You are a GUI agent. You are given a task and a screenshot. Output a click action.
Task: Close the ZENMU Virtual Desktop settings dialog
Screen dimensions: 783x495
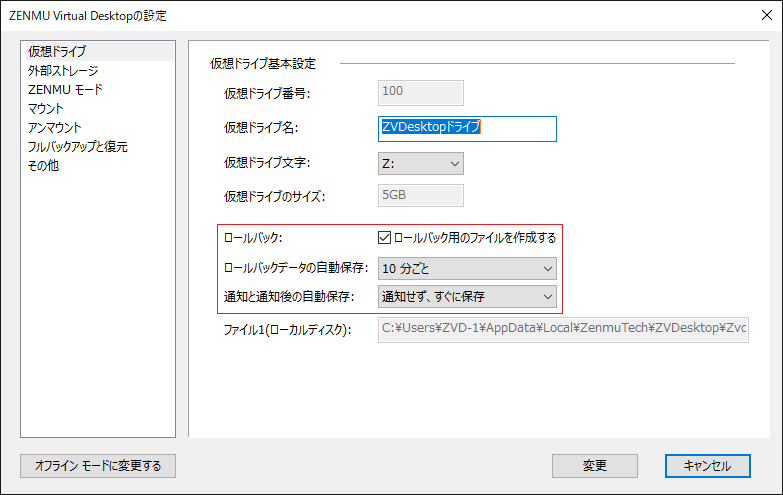[x=767, y=15]
